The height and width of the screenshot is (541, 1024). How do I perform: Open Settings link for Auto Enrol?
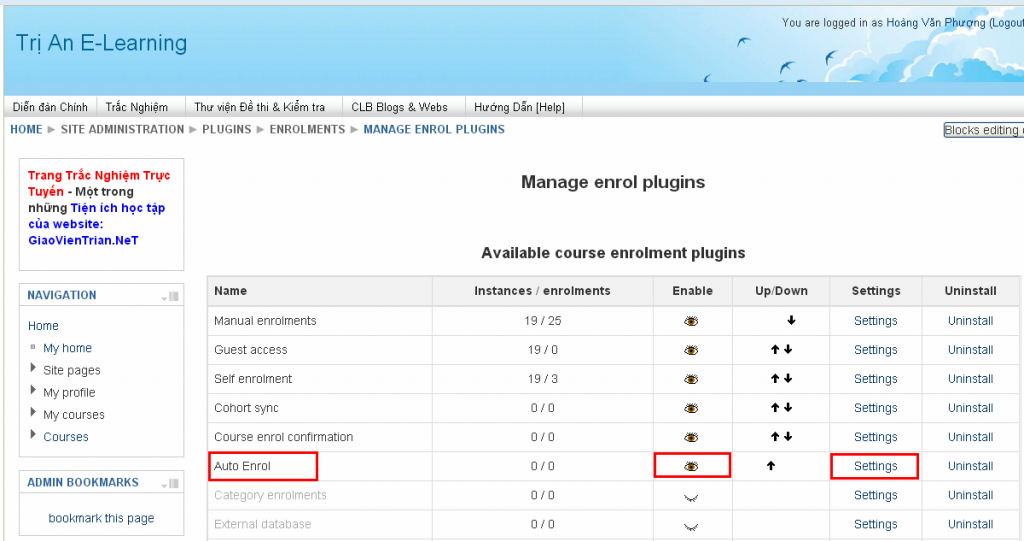tap(875, 466)
